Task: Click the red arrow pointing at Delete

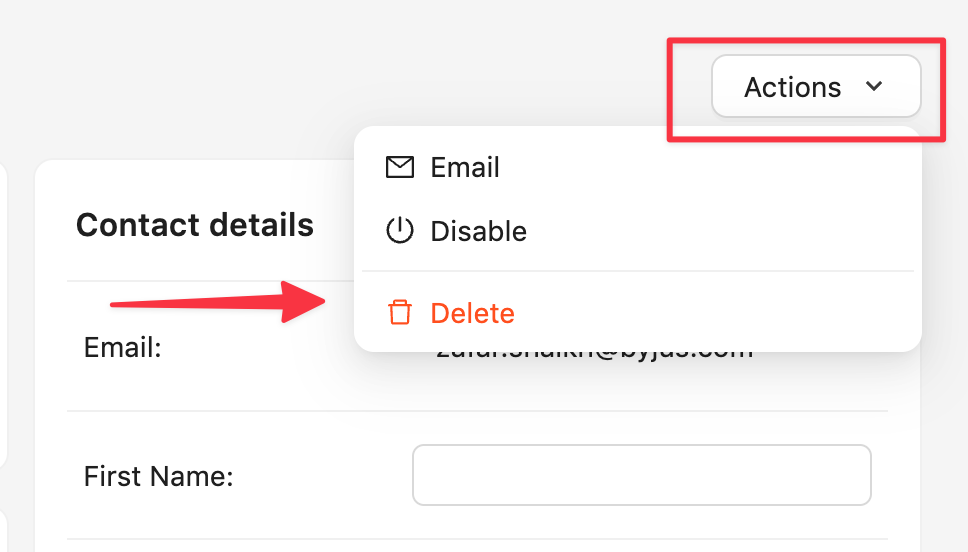Action: pyautogui.click(x=220, y=301)
